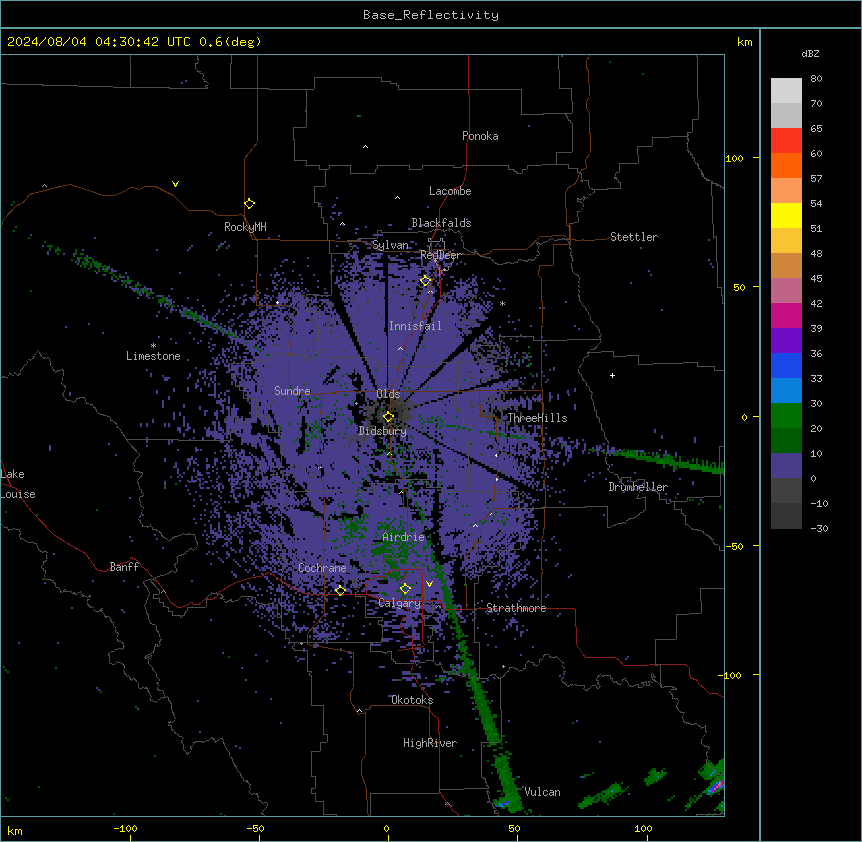Click the Stettler label
Viewport: 862px width, 842px height.
[x=634, y=237]
